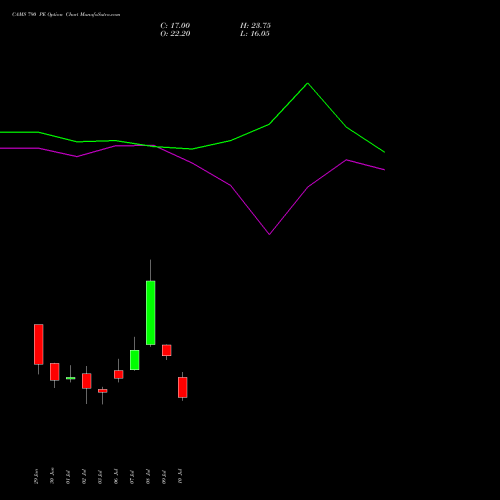This screenshot has width=500, height=500.
Task: Select the 02 Jul date label
Action: click(84, 477)
